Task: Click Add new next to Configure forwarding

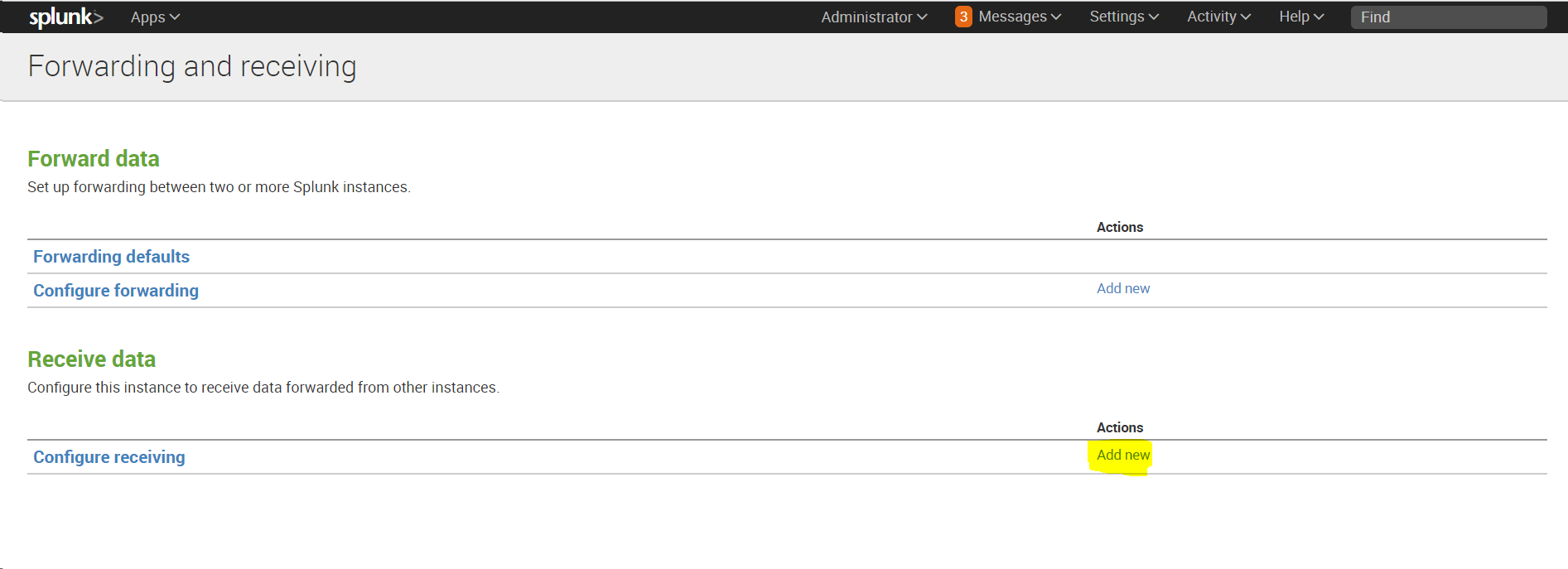Action: click(x=1122, y=288)
